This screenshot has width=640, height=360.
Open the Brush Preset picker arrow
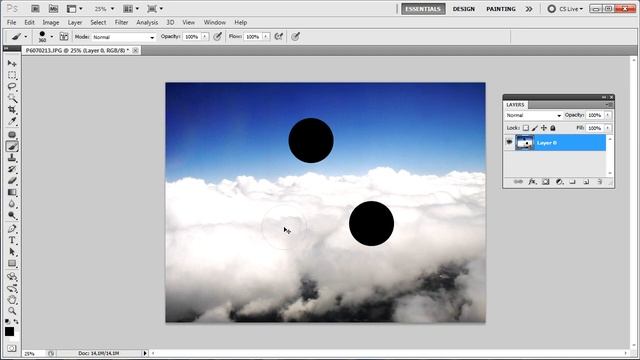[x=52, y=37]
